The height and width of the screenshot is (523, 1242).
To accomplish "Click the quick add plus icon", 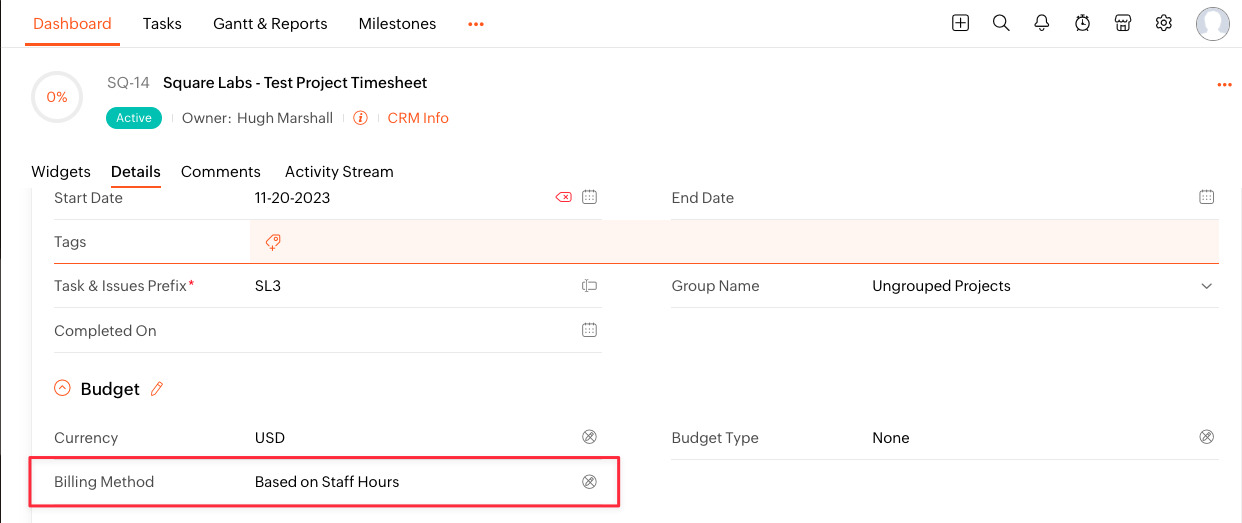I will pyautogui.click(x=960, y=23).
